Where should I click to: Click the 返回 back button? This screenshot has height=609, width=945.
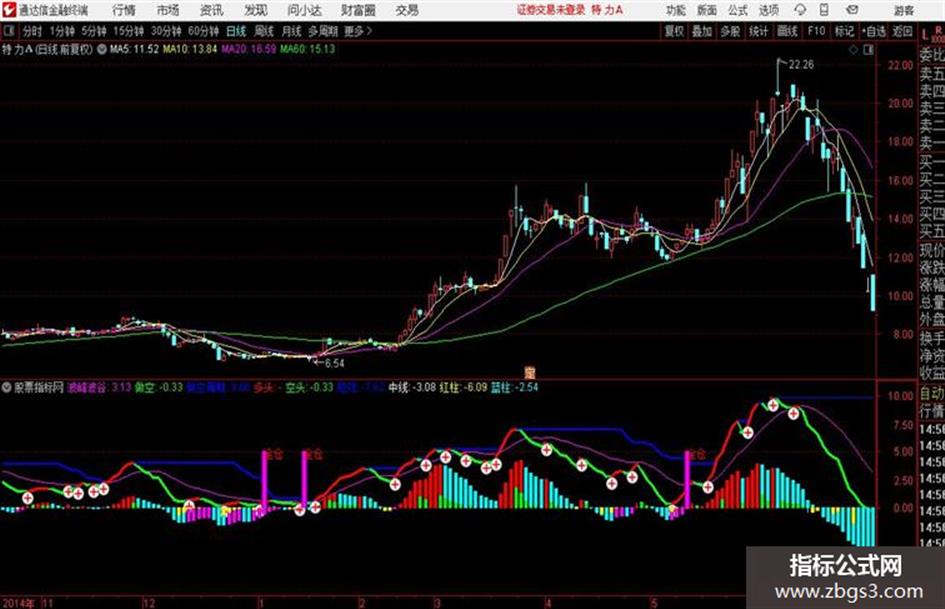coord(902,31)
